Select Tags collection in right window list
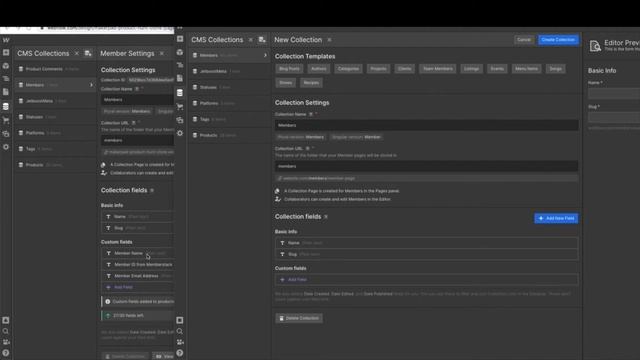The height and width of the screenshot is (360, 640). [x=229, y=119]
